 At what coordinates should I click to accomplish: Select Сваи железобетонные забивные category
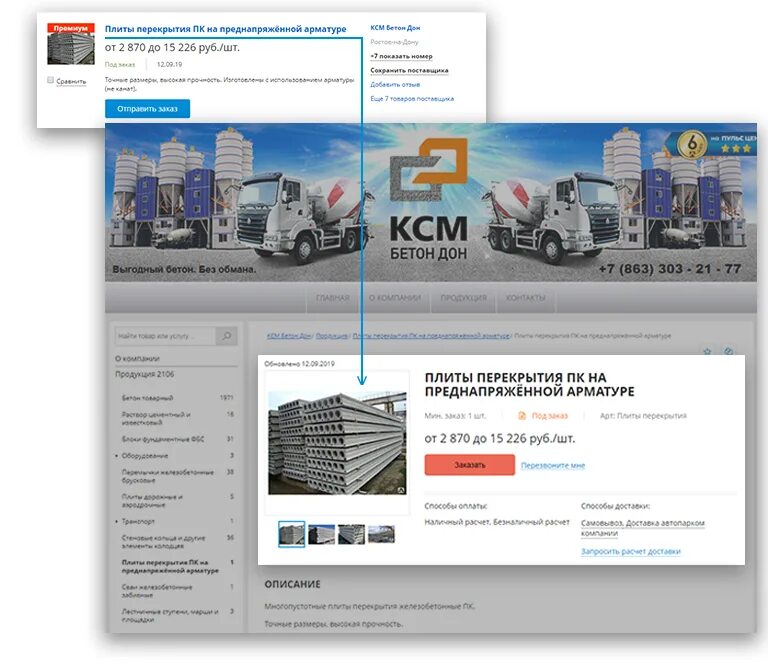pyautogui.click(x=157, y=591)
